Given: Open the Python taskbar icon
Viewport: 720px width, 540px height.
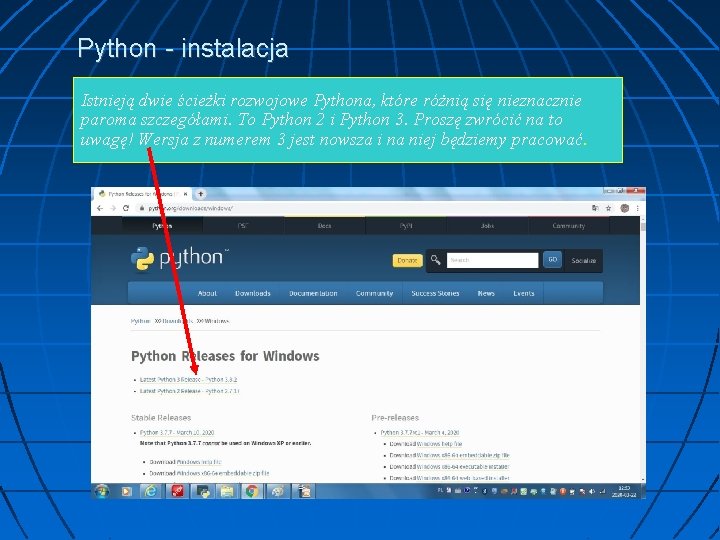Looking at the screenshot, I should pos(202,491).
